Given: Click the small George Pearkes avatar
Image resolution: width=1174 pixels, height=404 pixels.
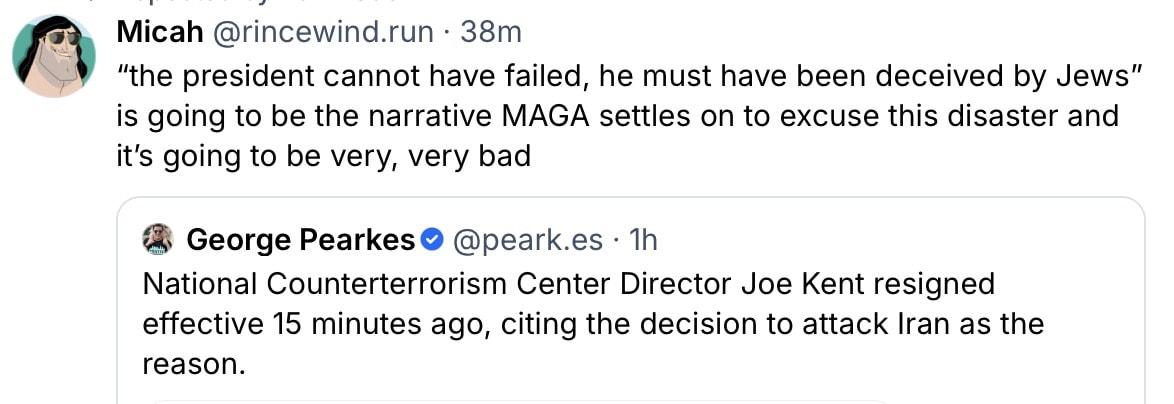Looking at the screenshot, I should [x=159, y=240].
